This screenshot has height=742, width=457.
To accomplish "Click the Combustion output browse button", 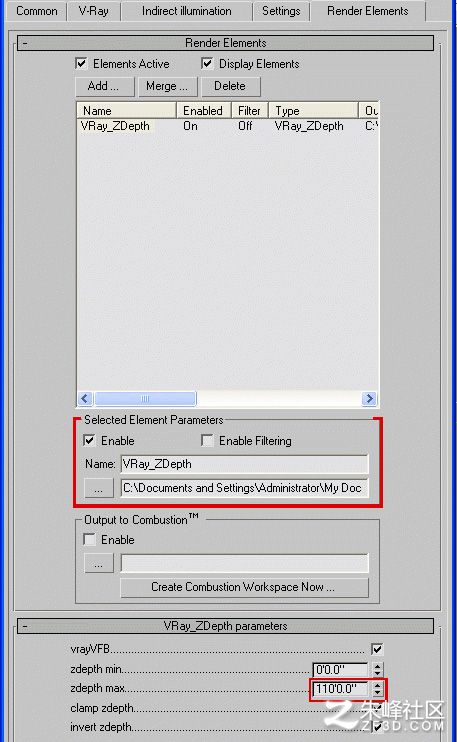I will (98, 563).
